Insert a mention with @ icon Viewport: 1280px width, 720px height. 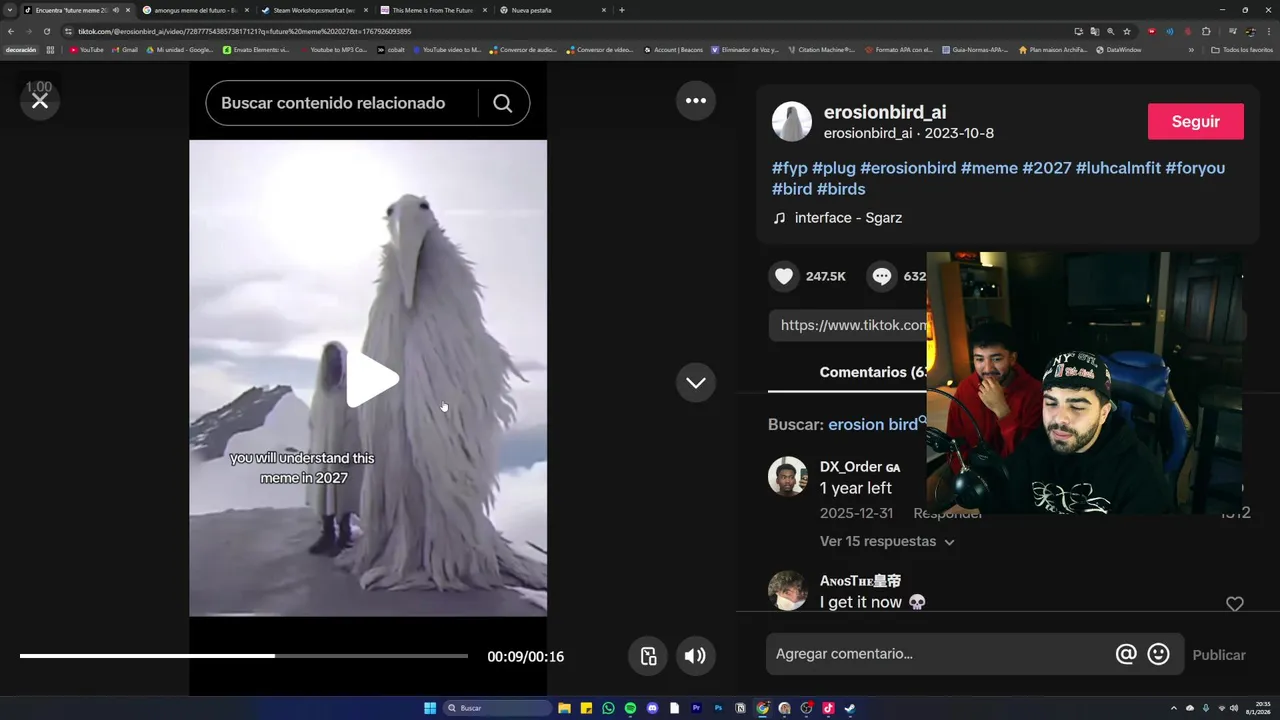tap(1126, 654)
